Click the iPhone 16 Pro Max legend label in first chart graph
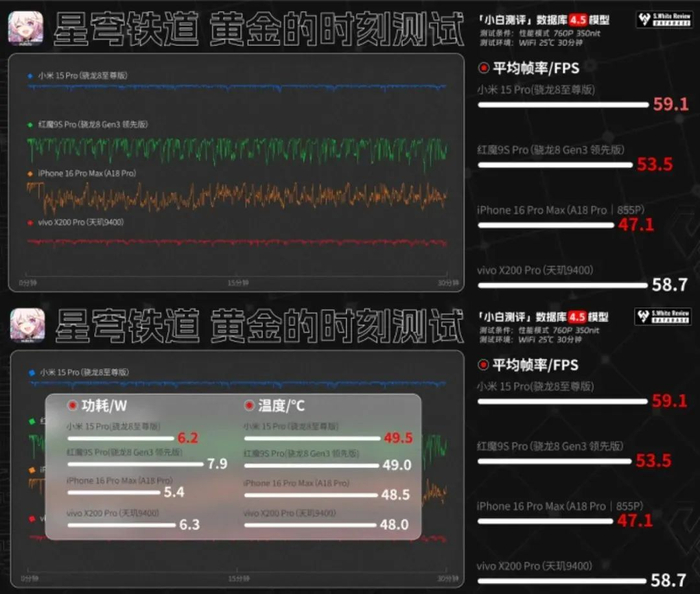Viewport: 700px width, 594px height. (x=87, y=173)
